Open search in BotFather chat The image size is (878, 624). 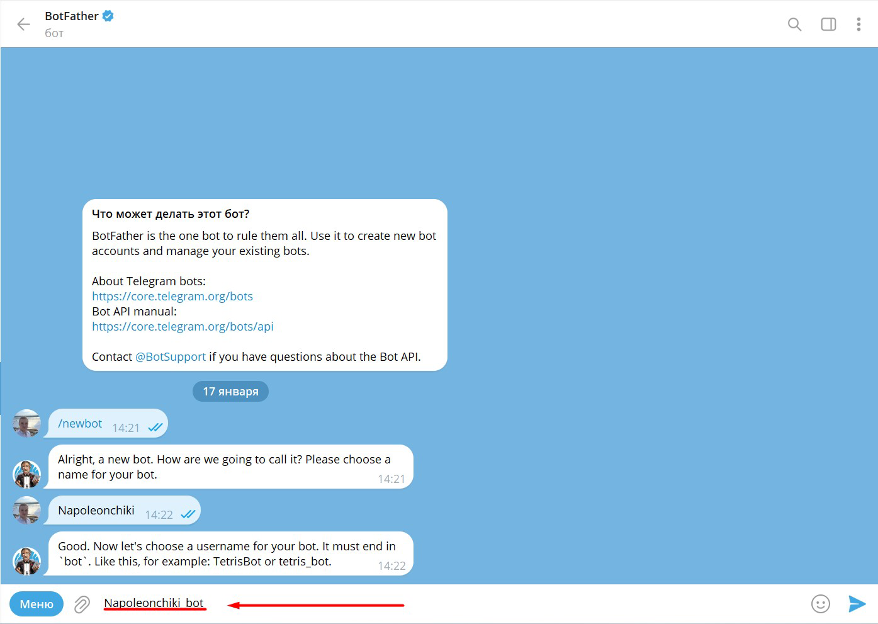point(794,24)
